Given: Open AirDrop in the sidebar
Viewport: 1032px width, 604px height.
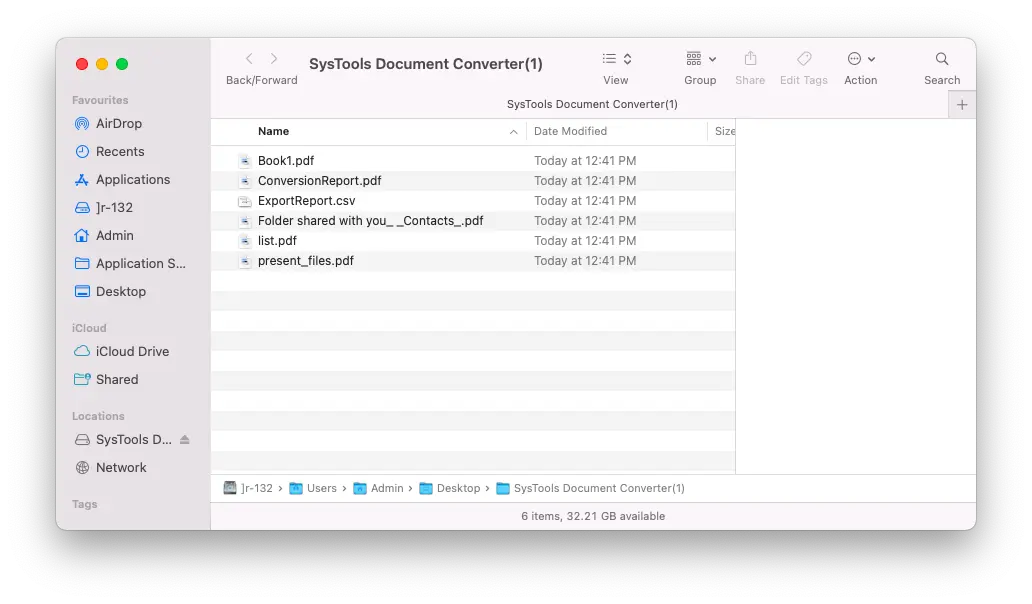Looking at the screenshot, I should [x=118, y=124].
